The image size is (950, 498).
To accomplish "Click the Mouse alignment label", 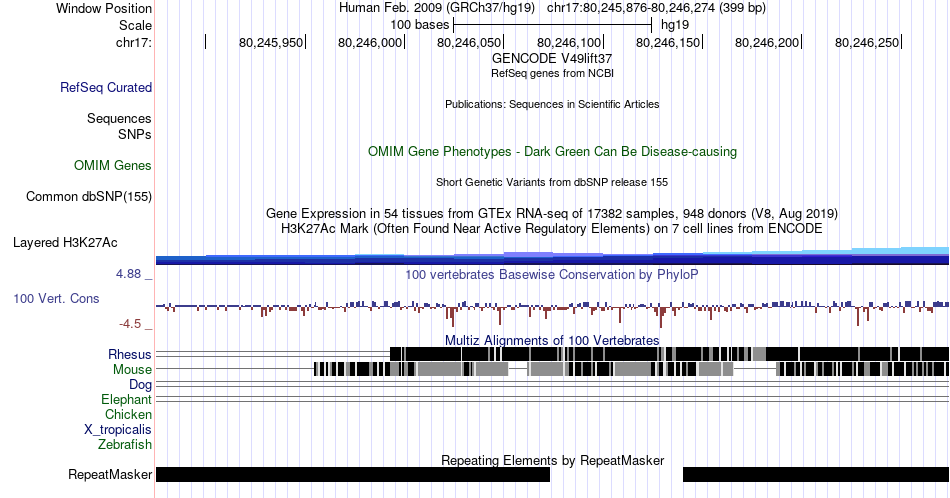I will (132, 369).
